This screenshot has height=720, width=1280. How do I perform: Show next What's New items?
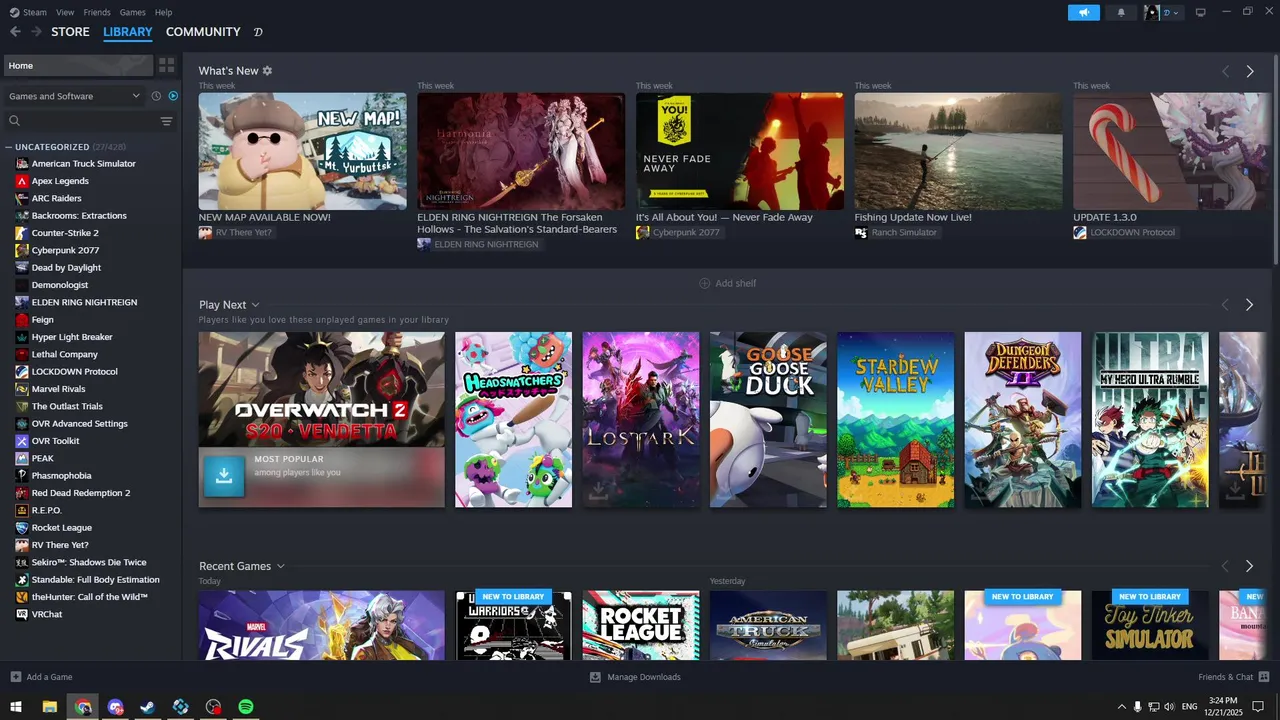click(1250, 72)
